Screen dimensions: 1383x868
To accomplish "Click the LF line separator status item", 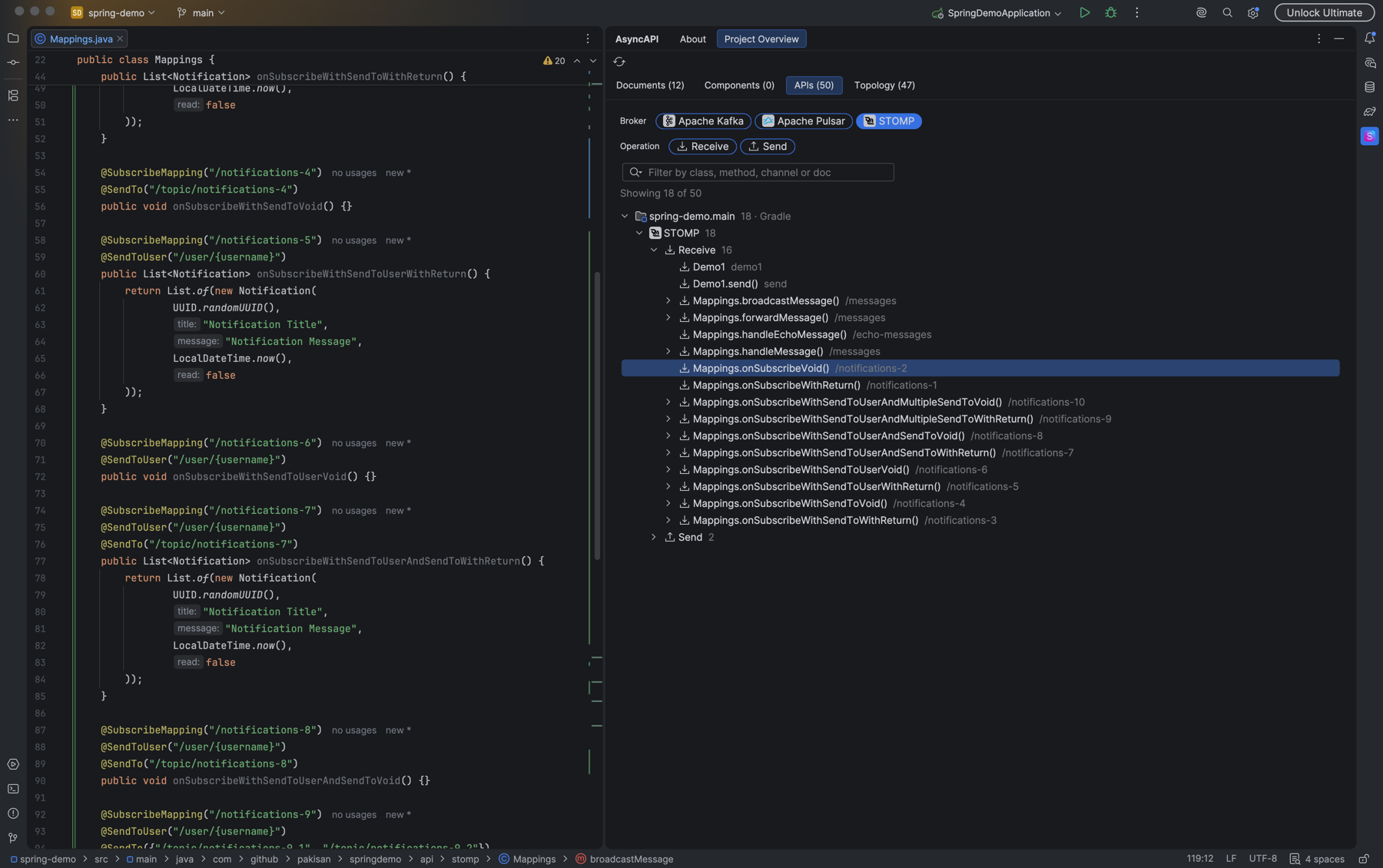I will (1231, 859).
